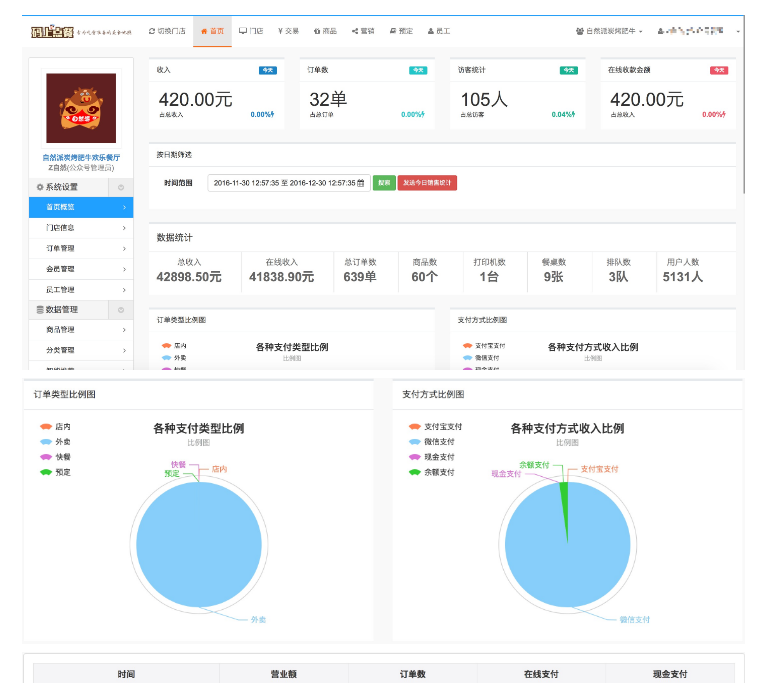Screen dimensions: 765x683
Task: Click the 在线支付 table column header
Action: click(x=541, y=674)
